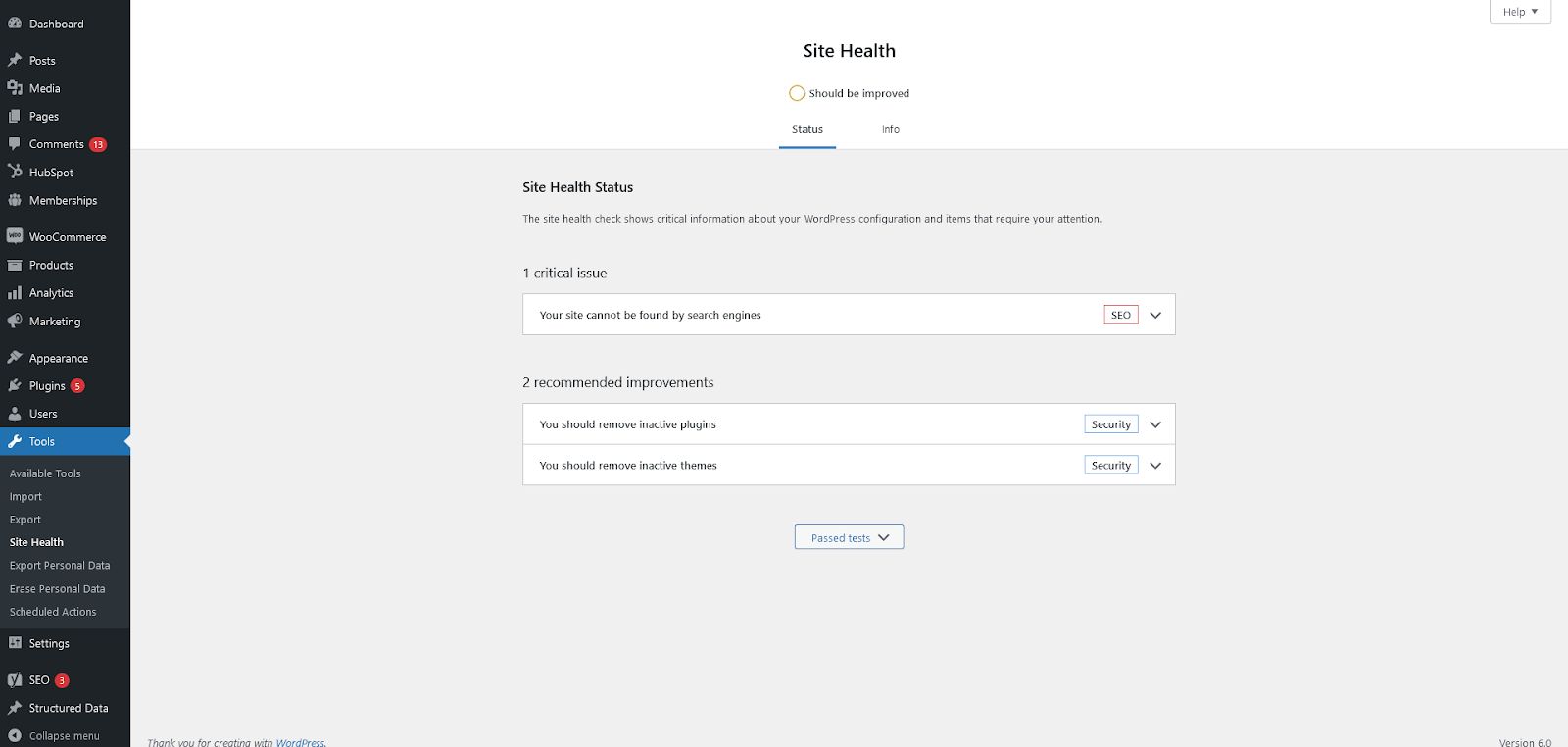
Task: Click the Comments speech bubble icon
Action: (x=15, y=144)
